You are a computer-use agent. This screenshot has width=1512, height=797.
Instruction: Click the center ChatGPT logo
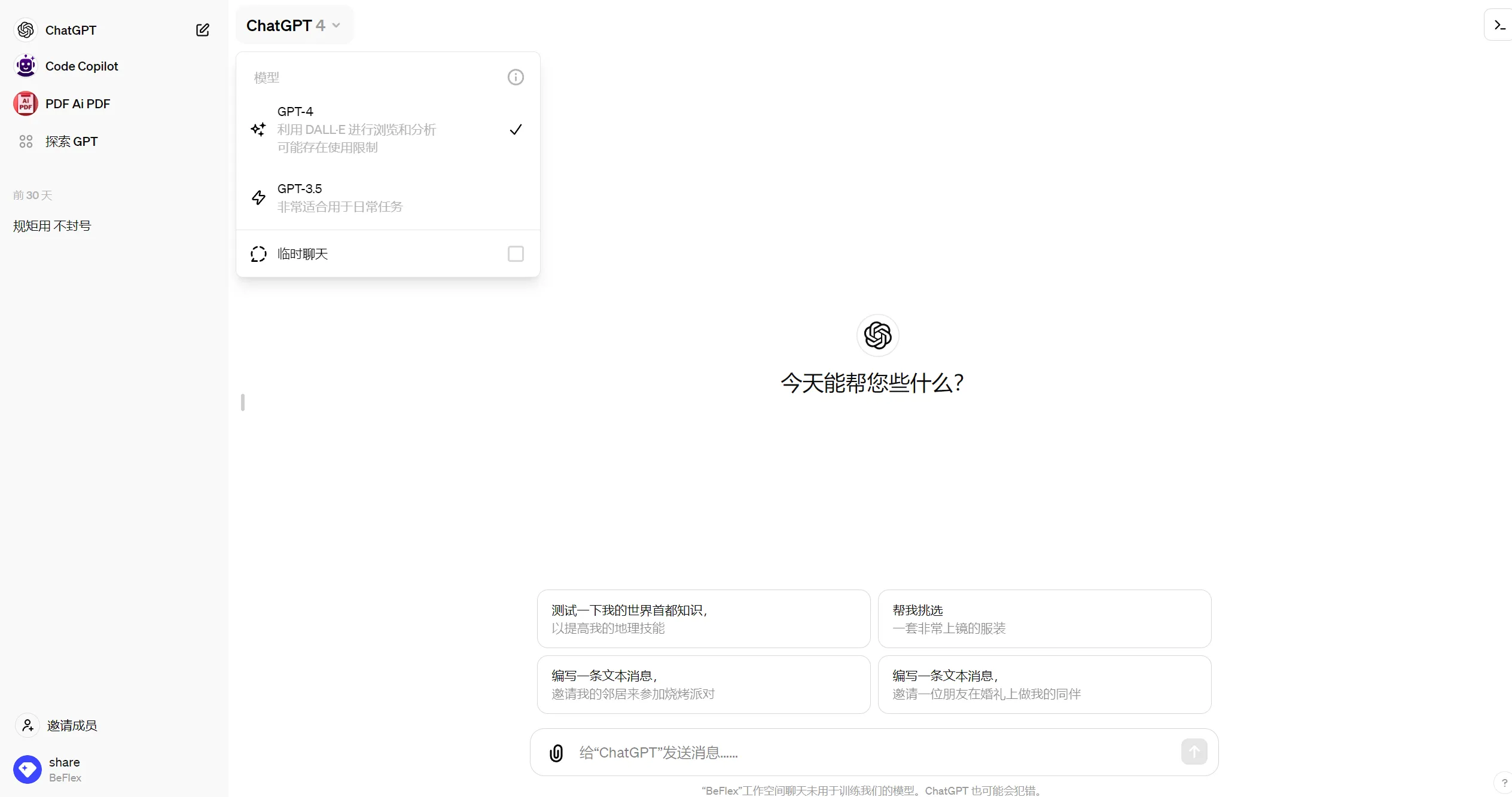pos(877,335)
